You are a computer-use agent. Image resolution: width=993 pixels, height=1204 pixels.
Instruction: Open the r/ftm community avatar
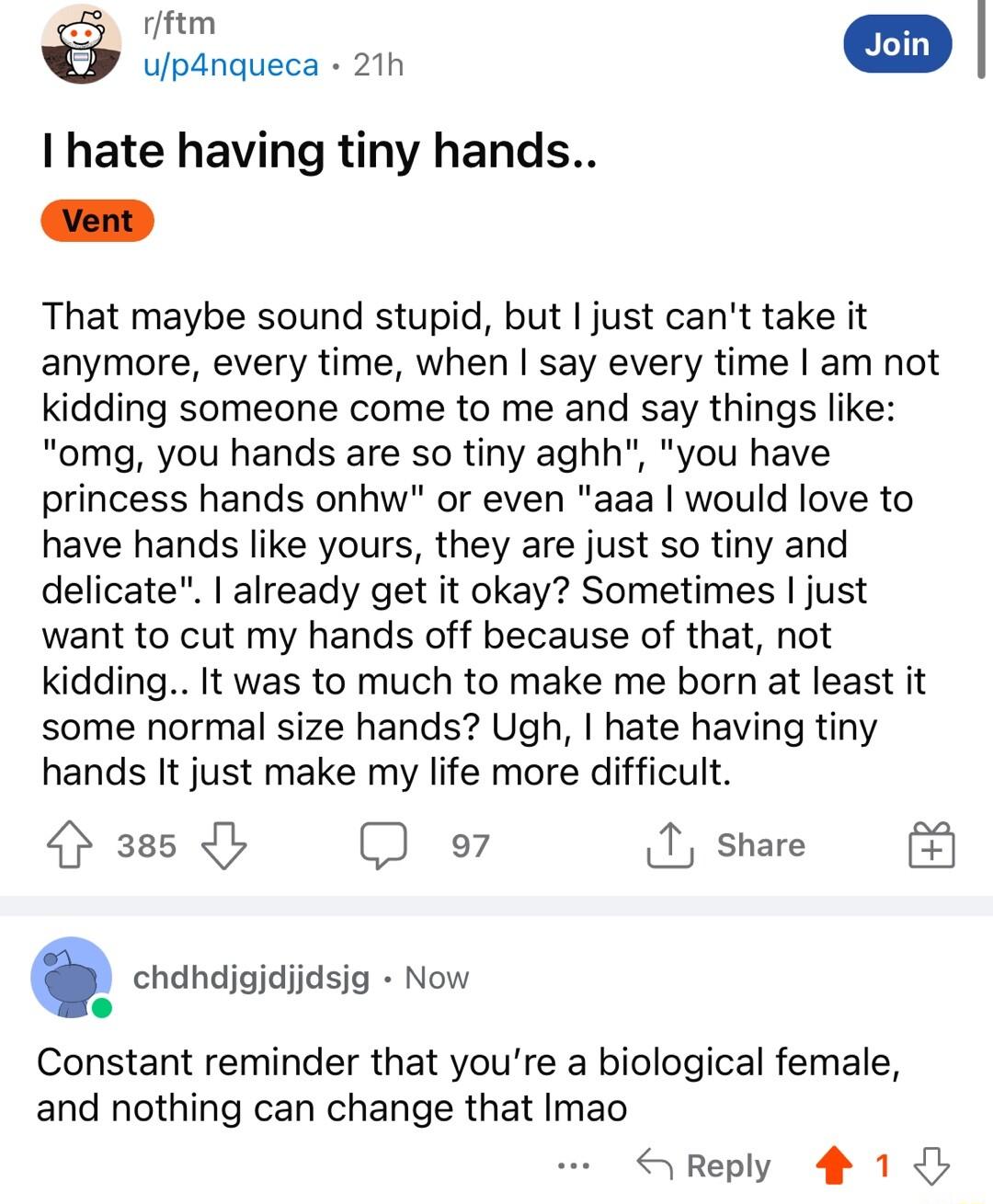pyautogui.click(x=81, y=44)
